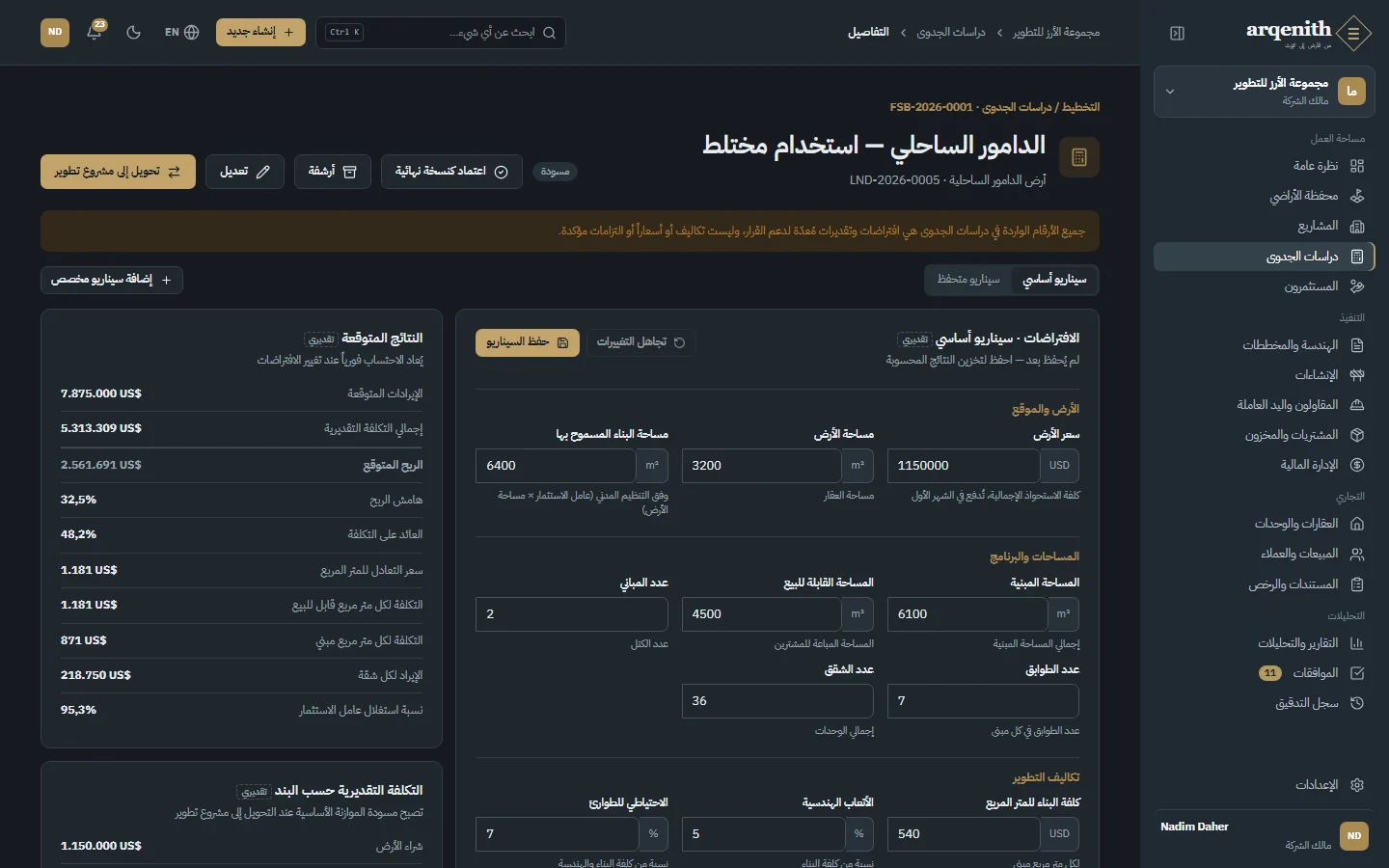Click دراسات الجدوى breadcrumb link
Screen dimensions: 1389x868
click(951, 33)
